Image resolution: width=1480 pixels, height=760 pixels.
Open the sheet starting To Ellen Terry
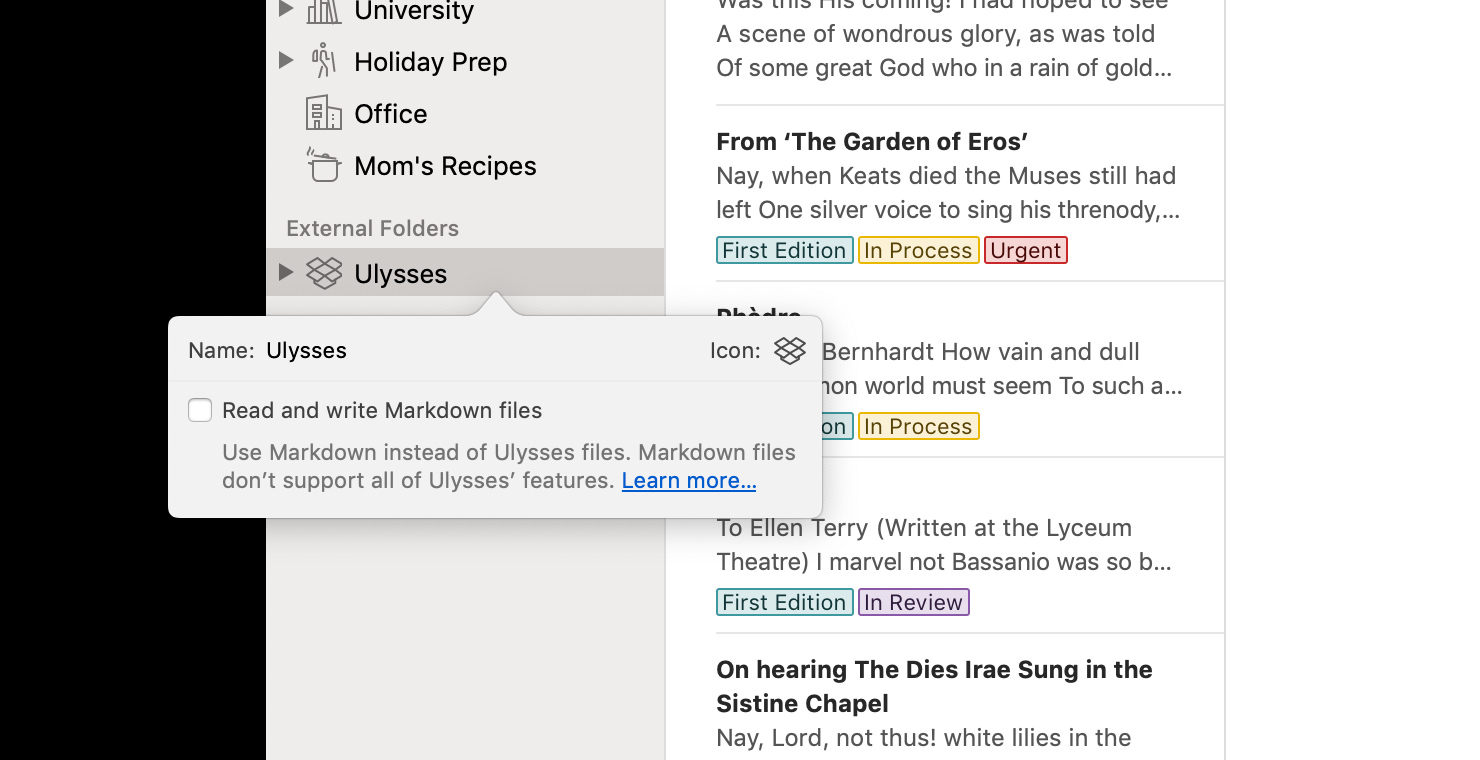(970, 545)
